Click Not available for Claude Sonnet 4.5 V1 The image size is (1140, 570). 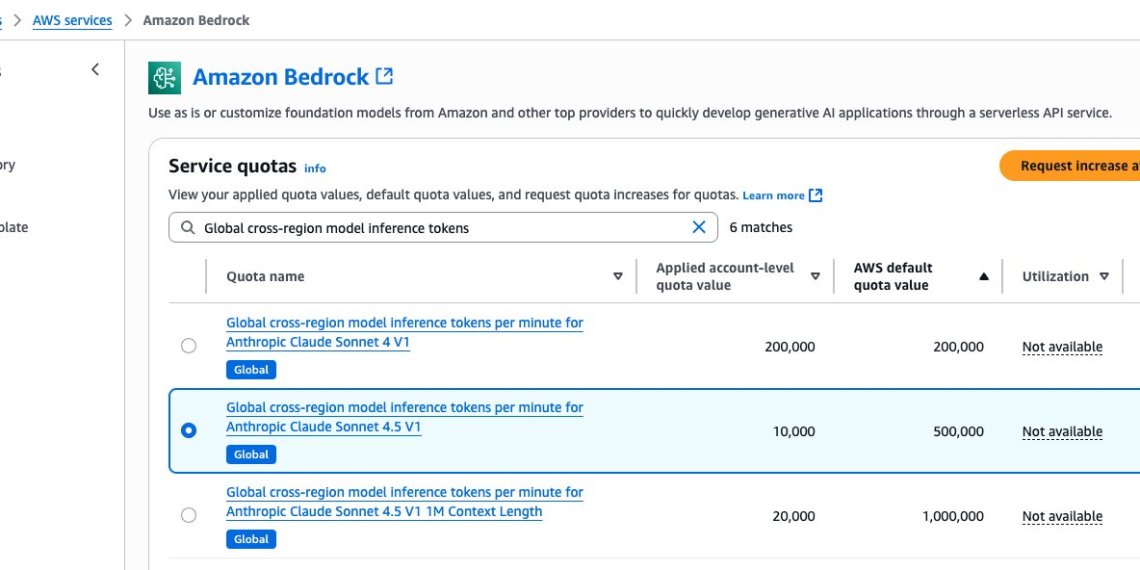pos(1062,432)
